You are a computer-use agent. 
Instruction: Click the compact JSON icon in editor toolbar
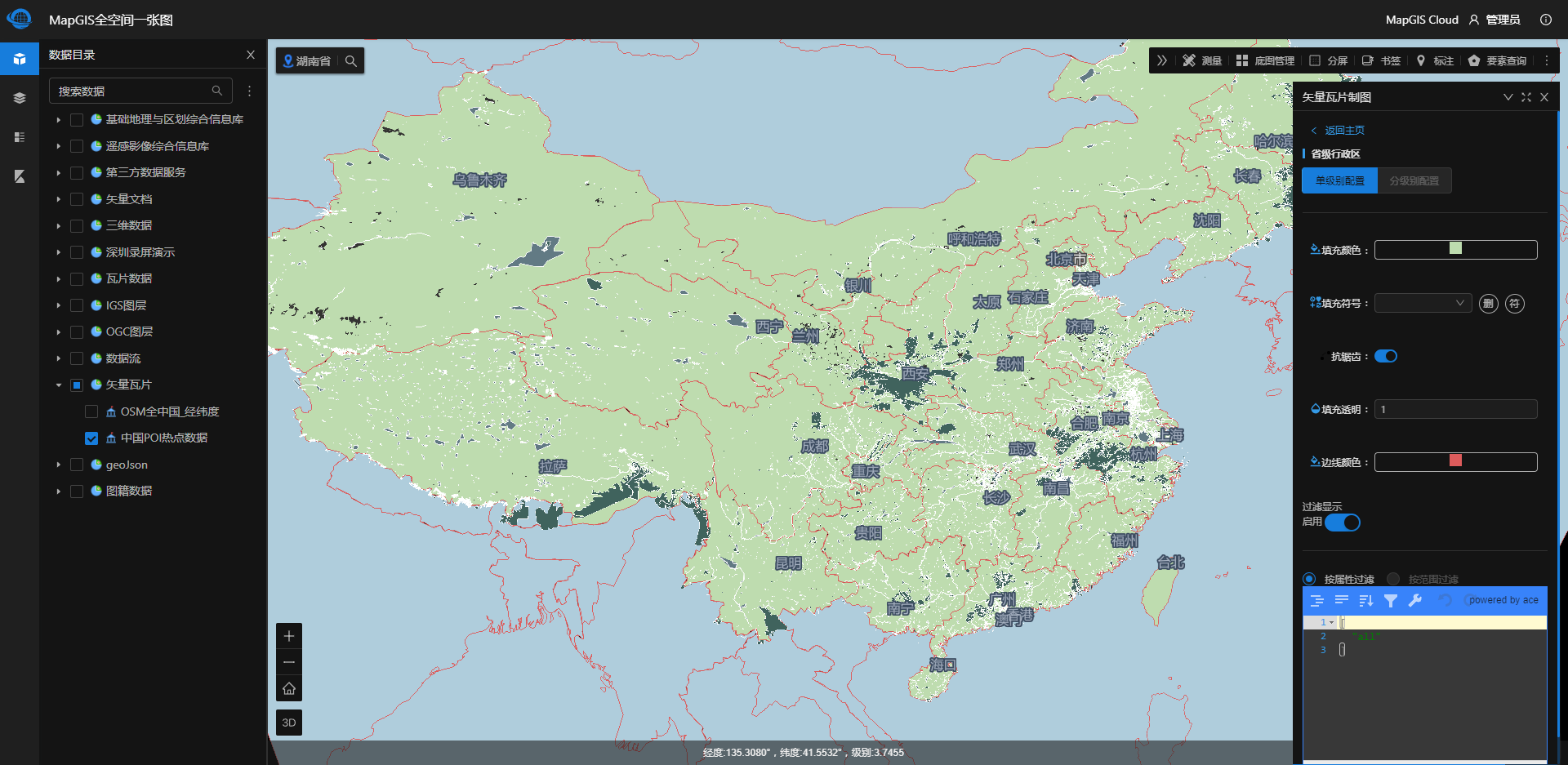coord(1342,601)
